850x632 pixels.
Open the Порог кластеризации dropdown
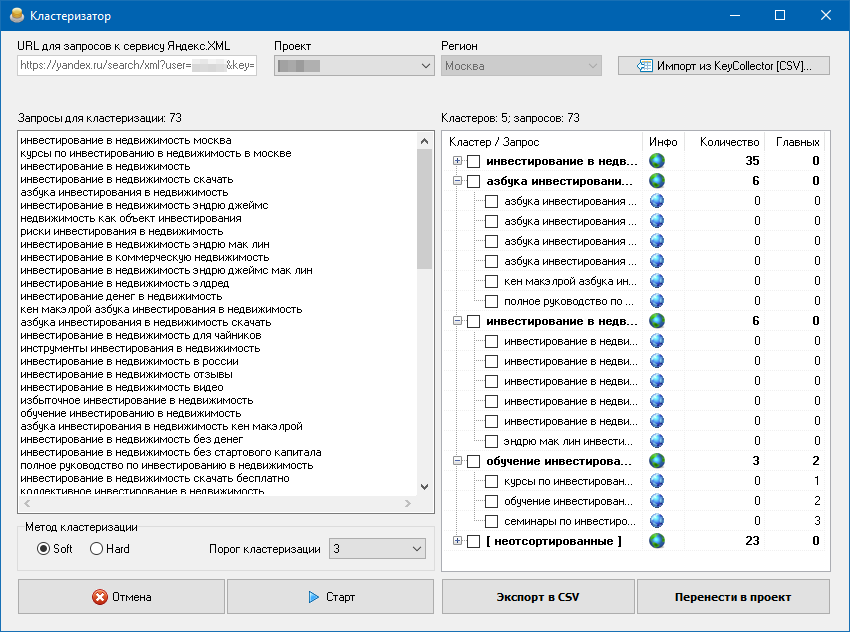coord(377,549)
